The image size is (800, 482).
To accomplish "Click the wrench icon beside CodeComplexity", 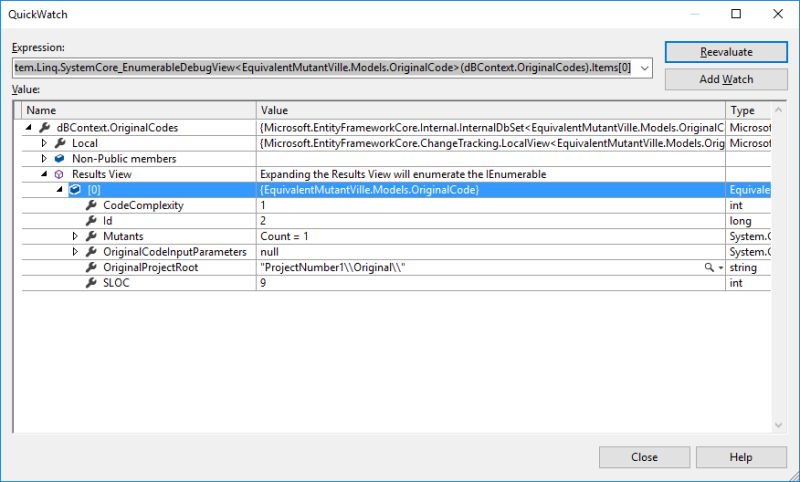I will click(91, 206).
